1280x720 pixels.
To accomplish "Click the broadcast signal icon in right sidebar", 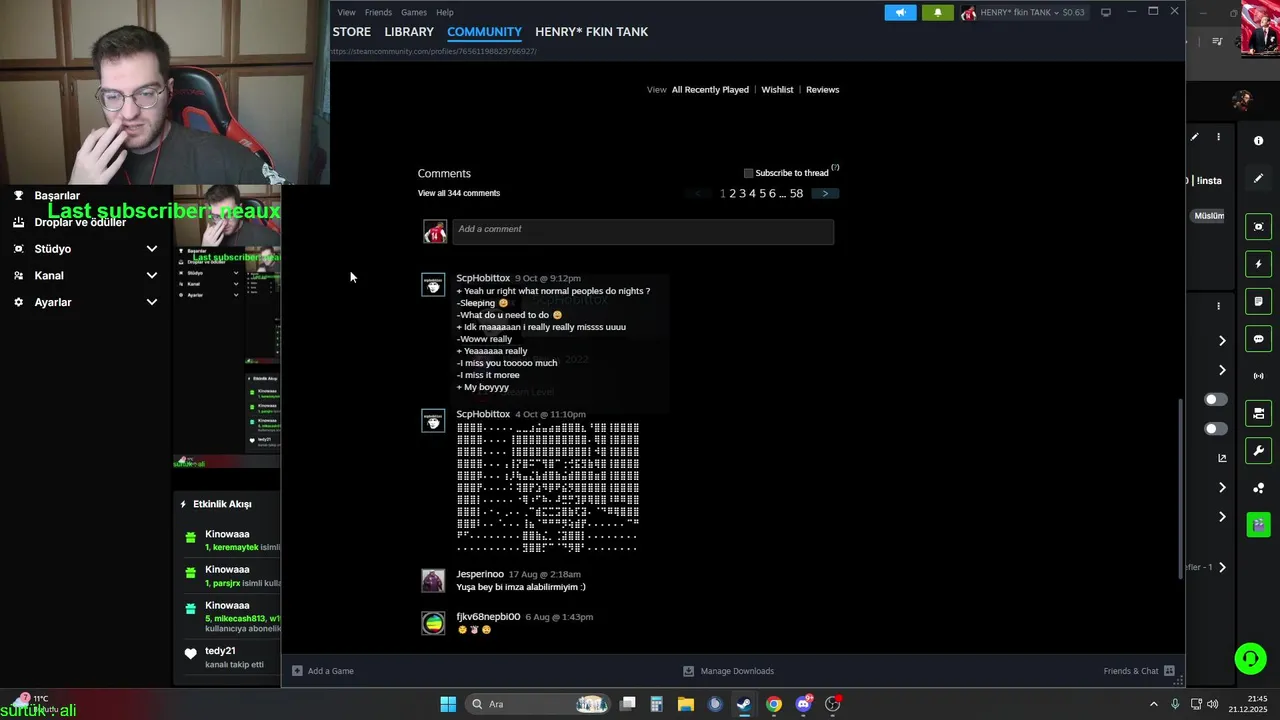I will pos(1259,376).
